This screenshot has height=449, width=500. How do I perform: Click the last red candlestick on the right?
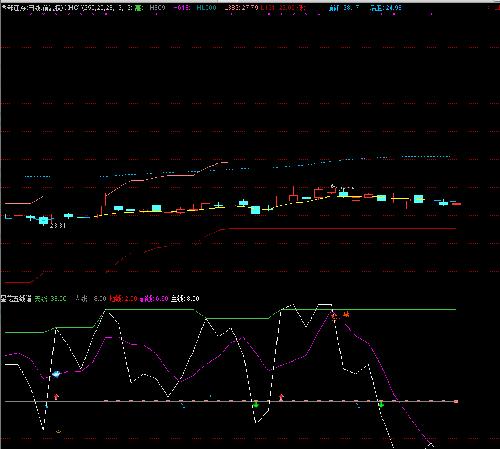456,204
